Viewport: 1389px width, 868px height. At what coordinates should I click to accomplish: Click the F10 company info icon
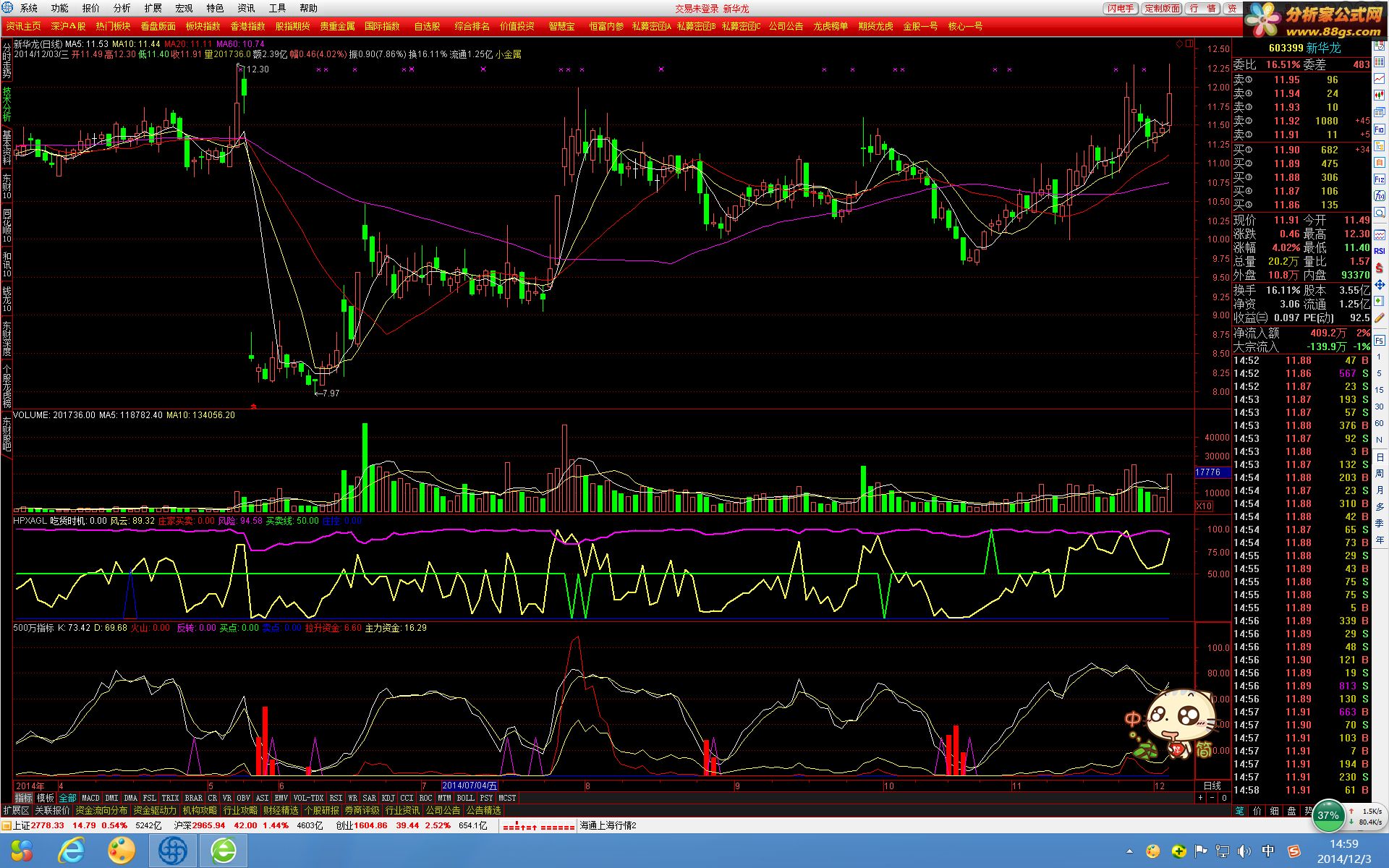coord(1379,129)
